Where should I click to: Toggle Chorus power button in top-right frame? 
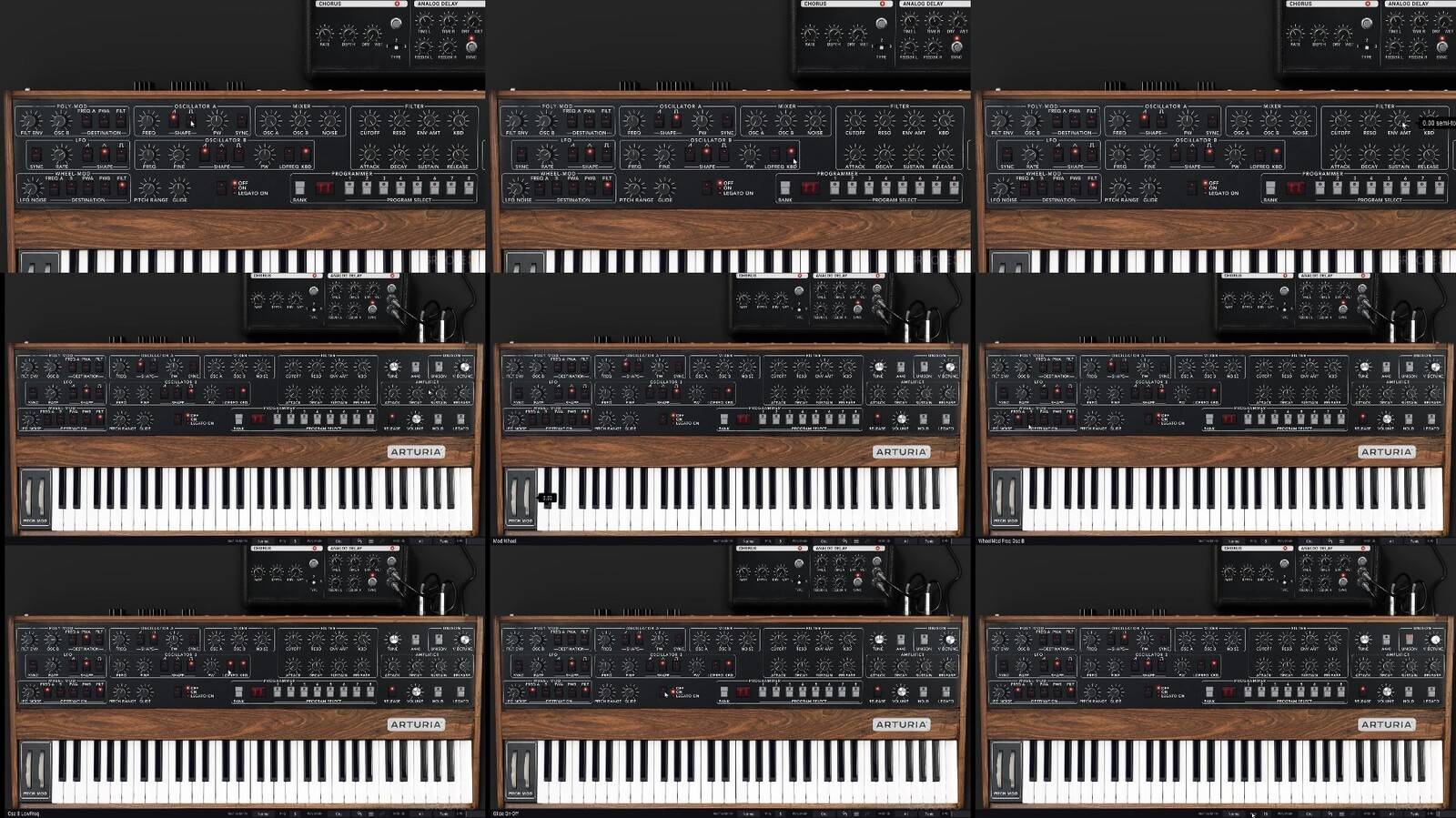(1367, 4)
